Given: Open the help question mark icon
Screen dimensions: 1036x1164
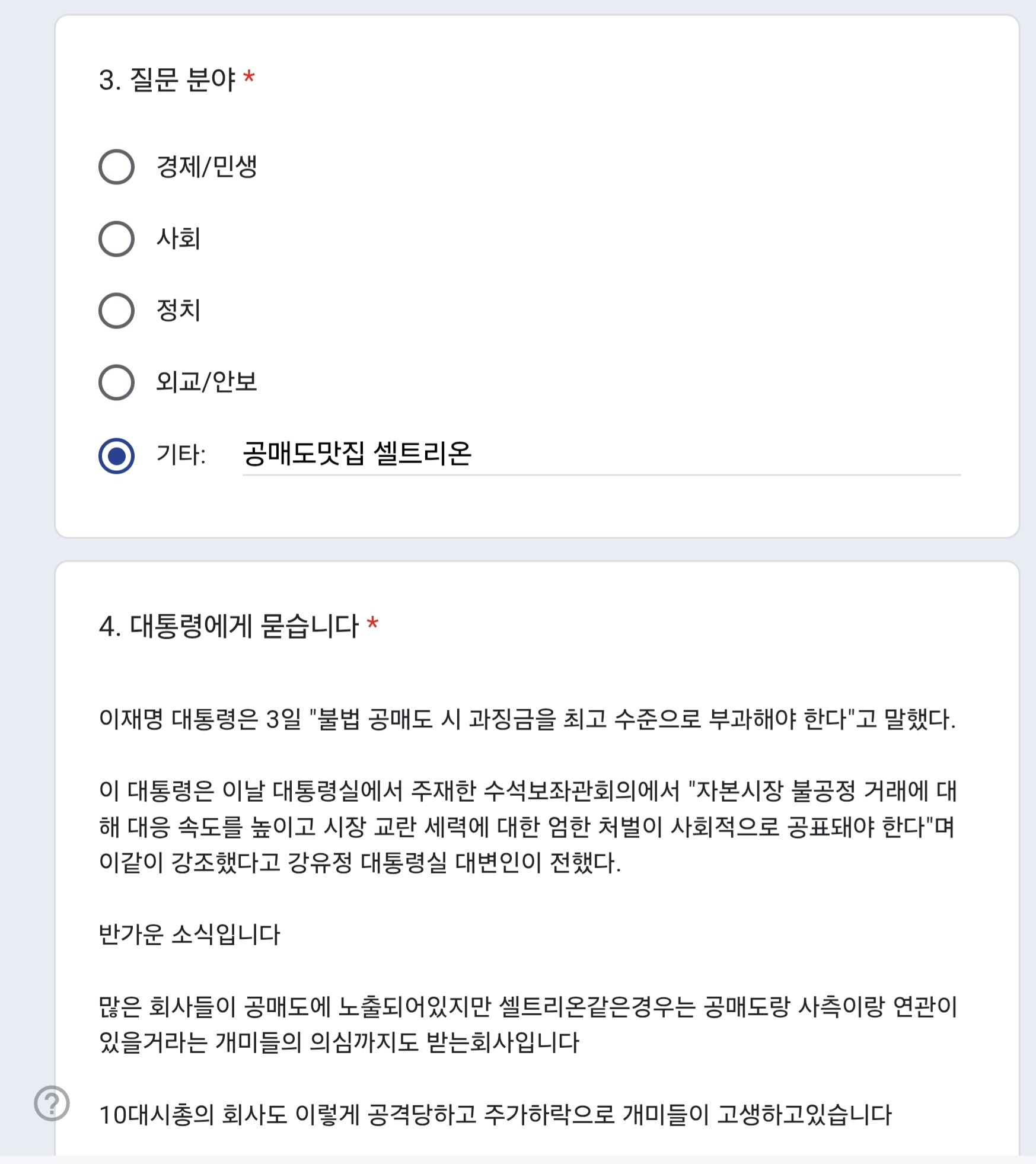Looking at the screenshot, I should pyautogui.click(x=52, y=1104).
